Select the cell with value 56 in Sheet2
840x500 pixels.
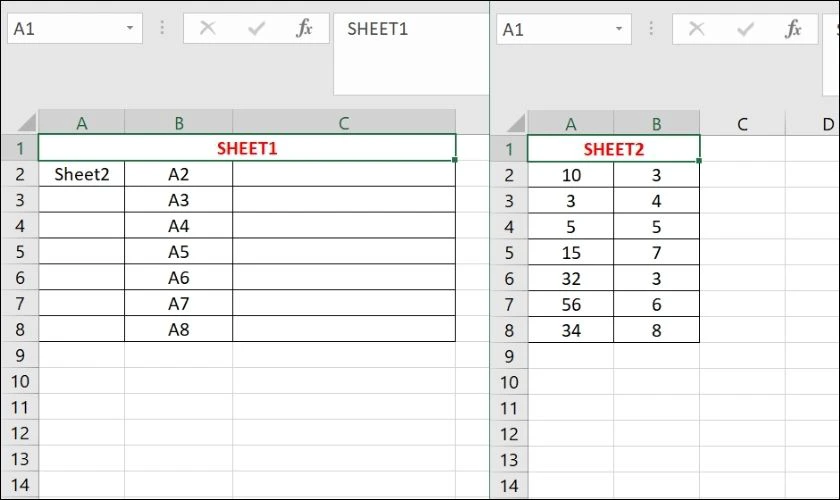coord(571,304)
